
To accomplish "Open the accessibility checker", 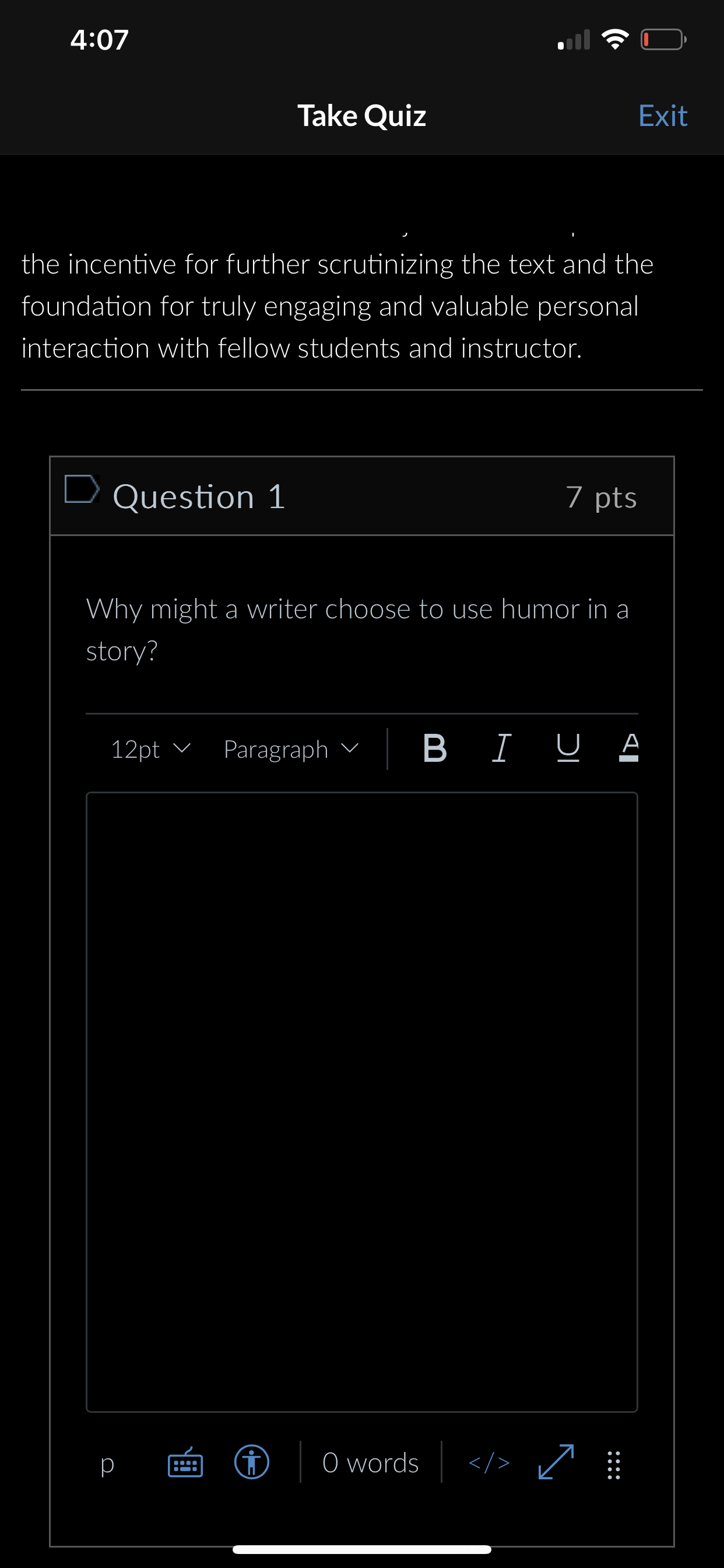I will pos(252,1462).
